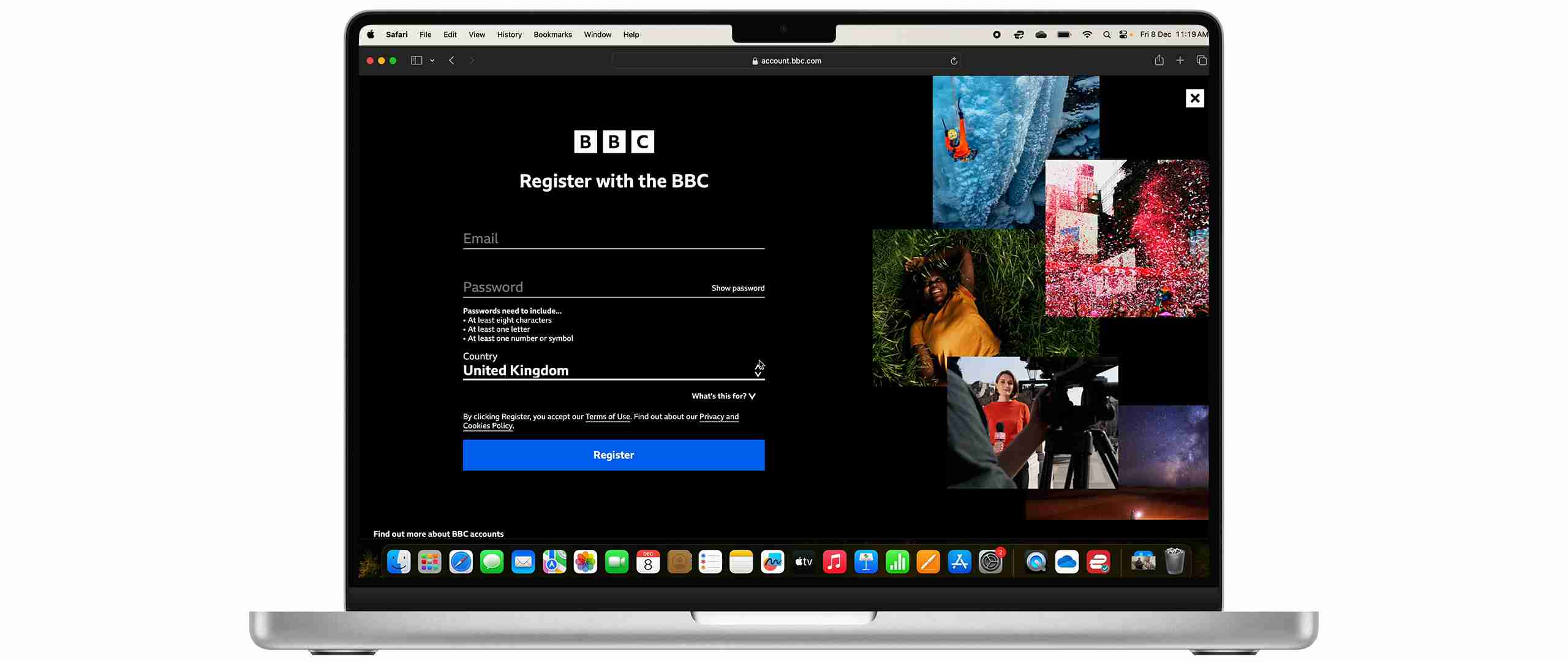This screenshot has height=662, width=1568.
Task: Open the Edit menu
Action: (450, 34)
